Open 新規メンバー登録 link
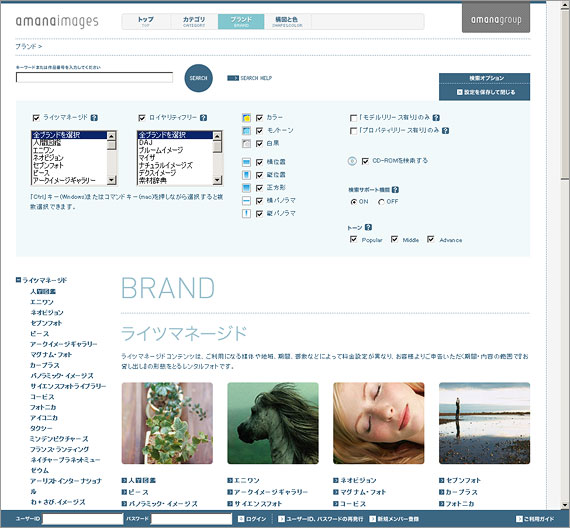This screenshot has height=528, width=570. (x=394, y=519)
